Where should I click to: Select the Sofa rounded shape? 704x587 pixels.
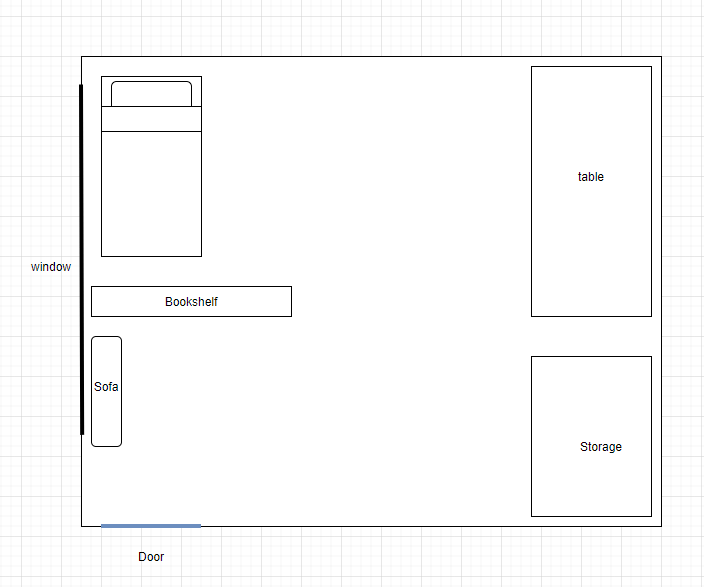click(x=106, y=420)
